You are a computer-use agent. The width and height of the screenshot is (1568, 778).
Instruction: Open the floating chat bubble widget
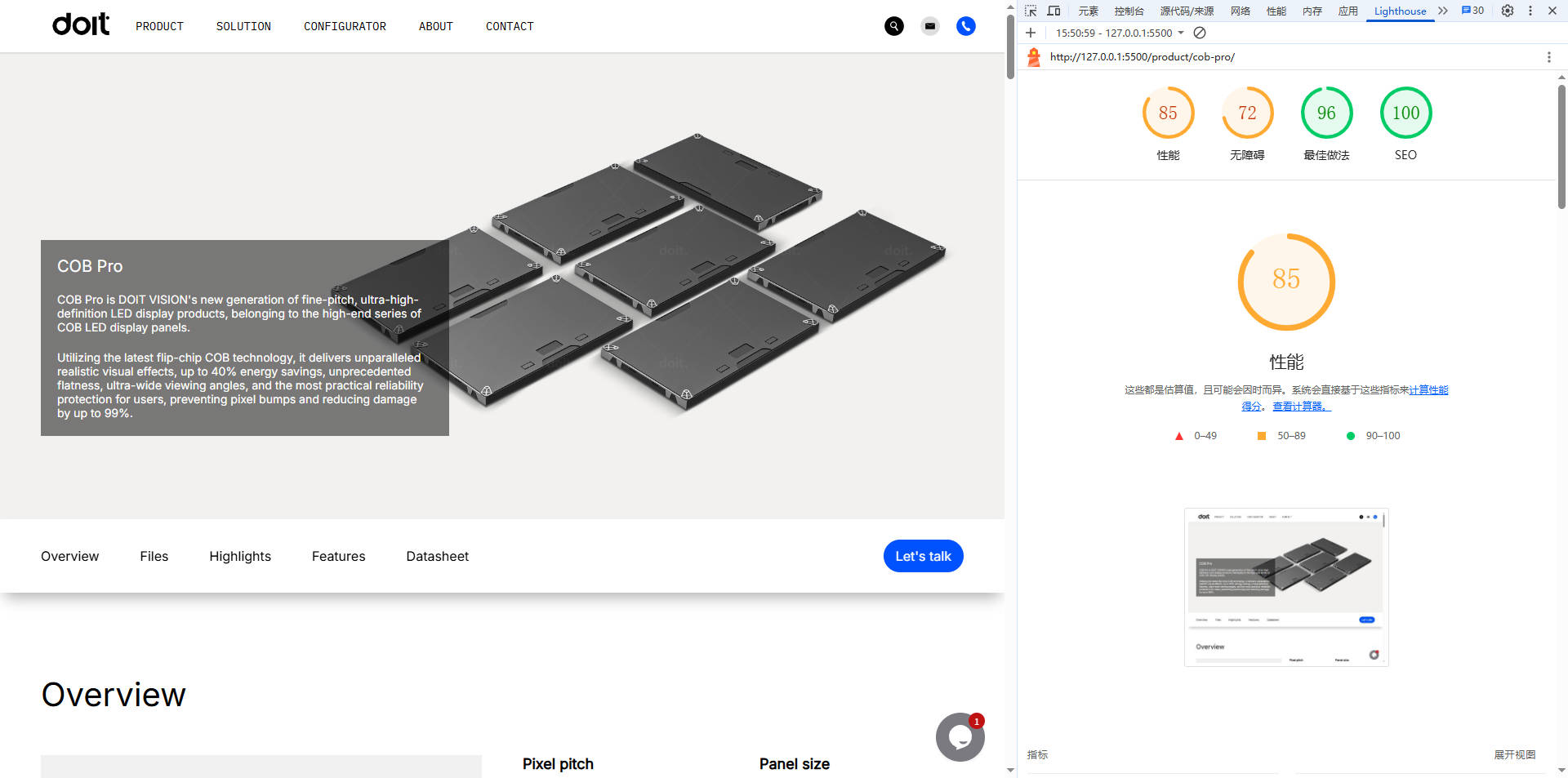[960, 737]
